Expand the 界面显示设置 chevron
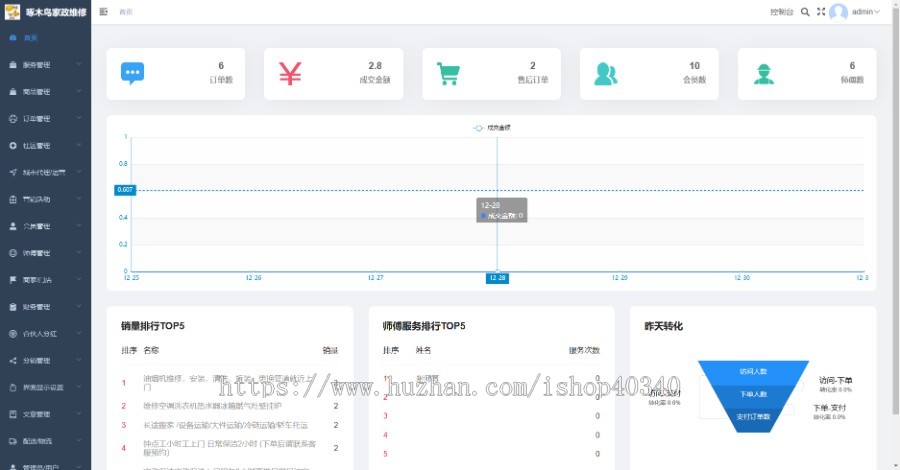900x470 pixels. [x=79, y=387]
